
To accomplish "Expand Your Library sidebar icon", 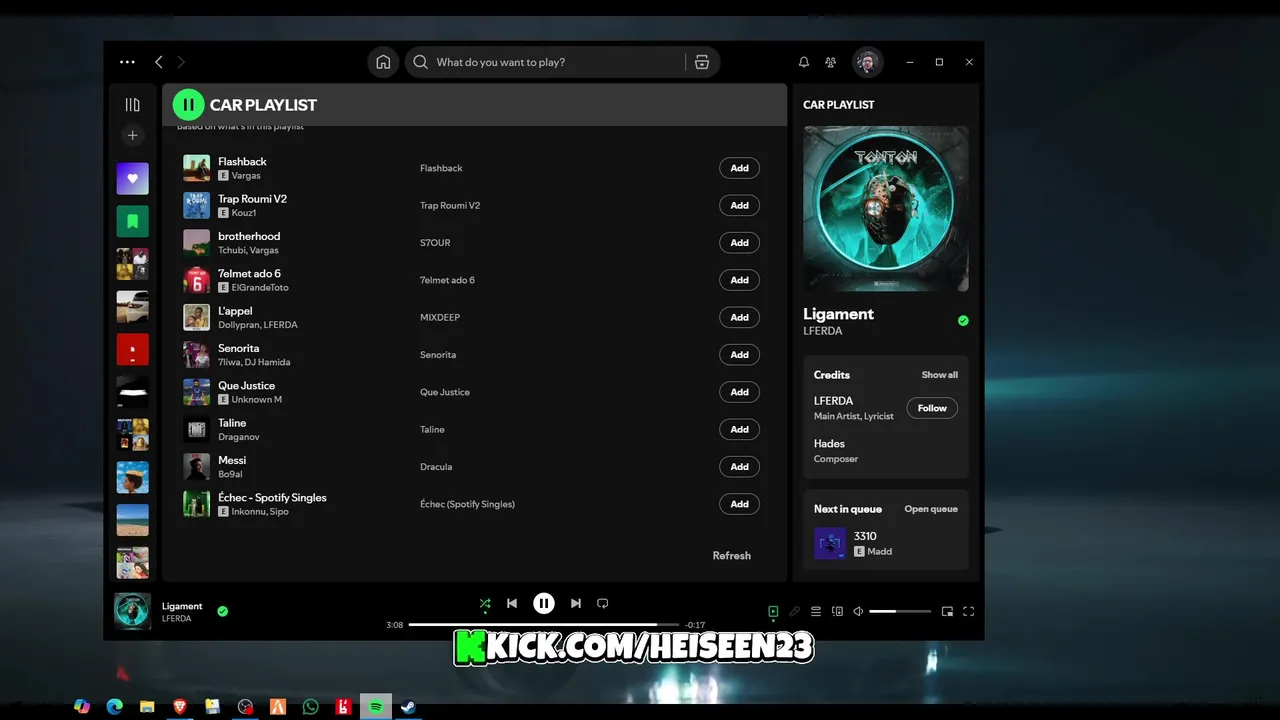I will tap(132, 105).
